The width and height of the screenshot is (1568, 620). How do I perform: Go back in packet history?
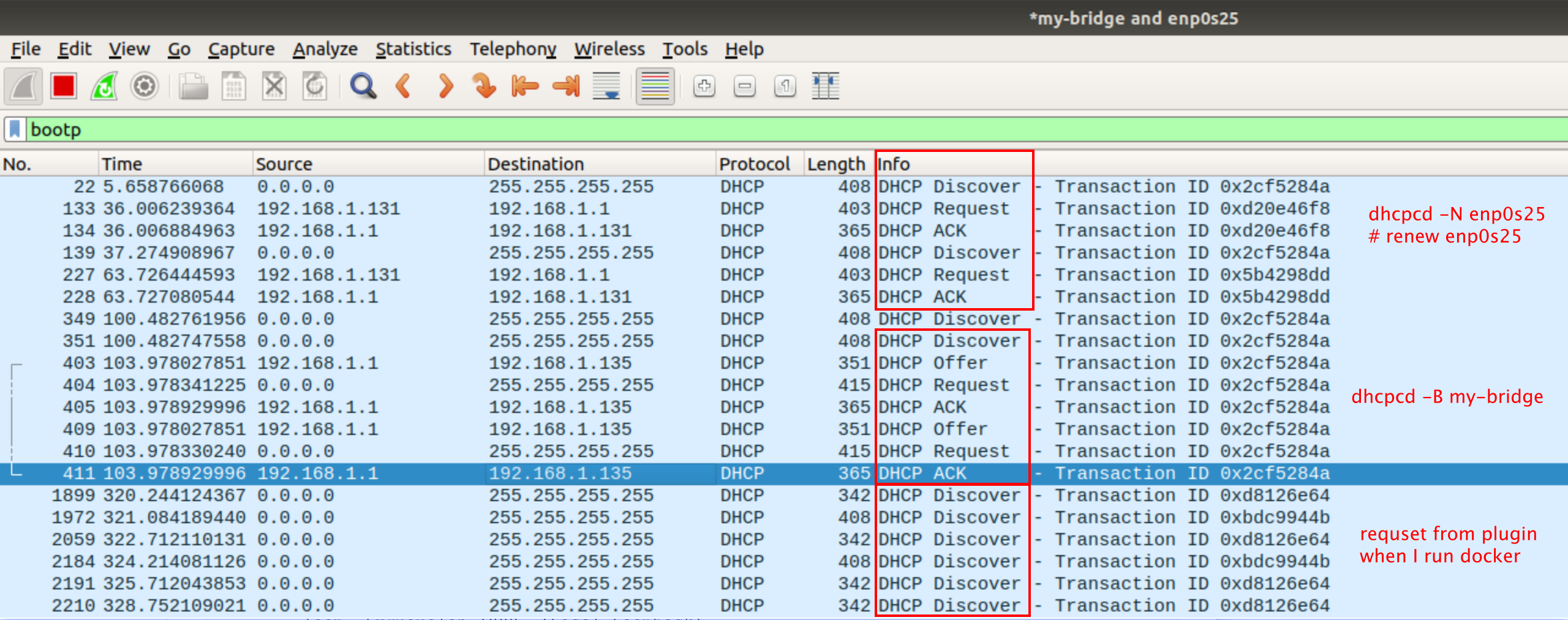coord(404,86)
